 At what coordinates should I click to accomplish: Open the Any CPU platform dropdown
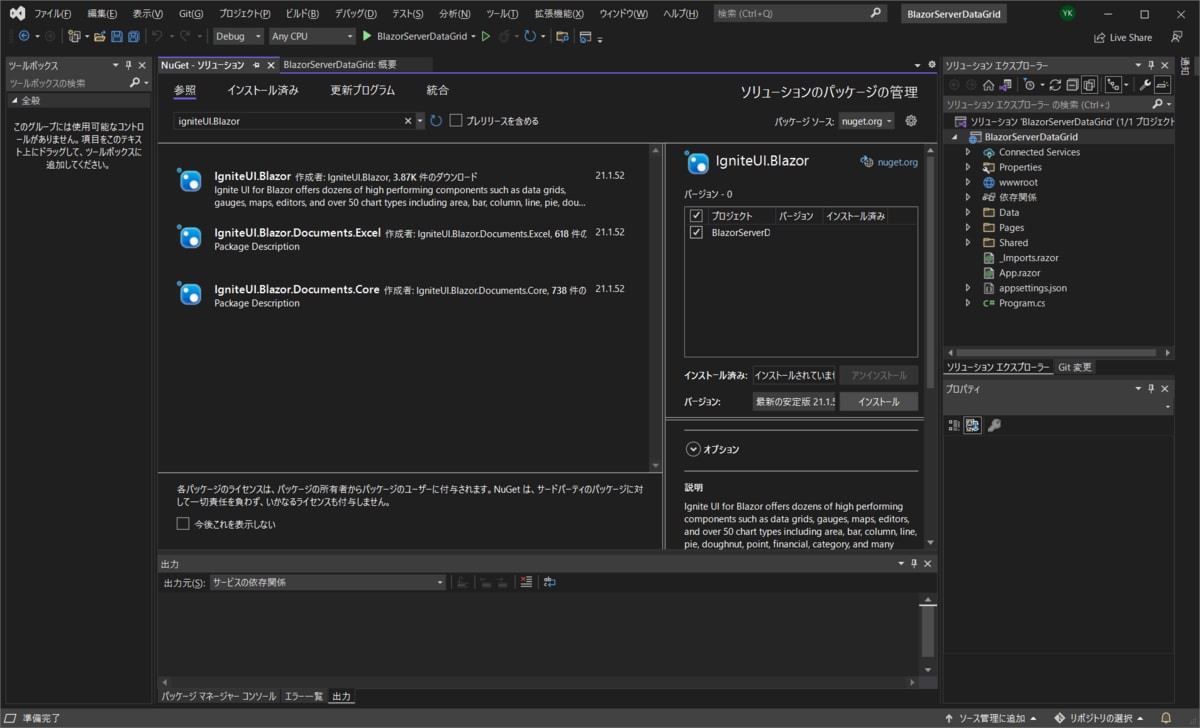(312, 36)
